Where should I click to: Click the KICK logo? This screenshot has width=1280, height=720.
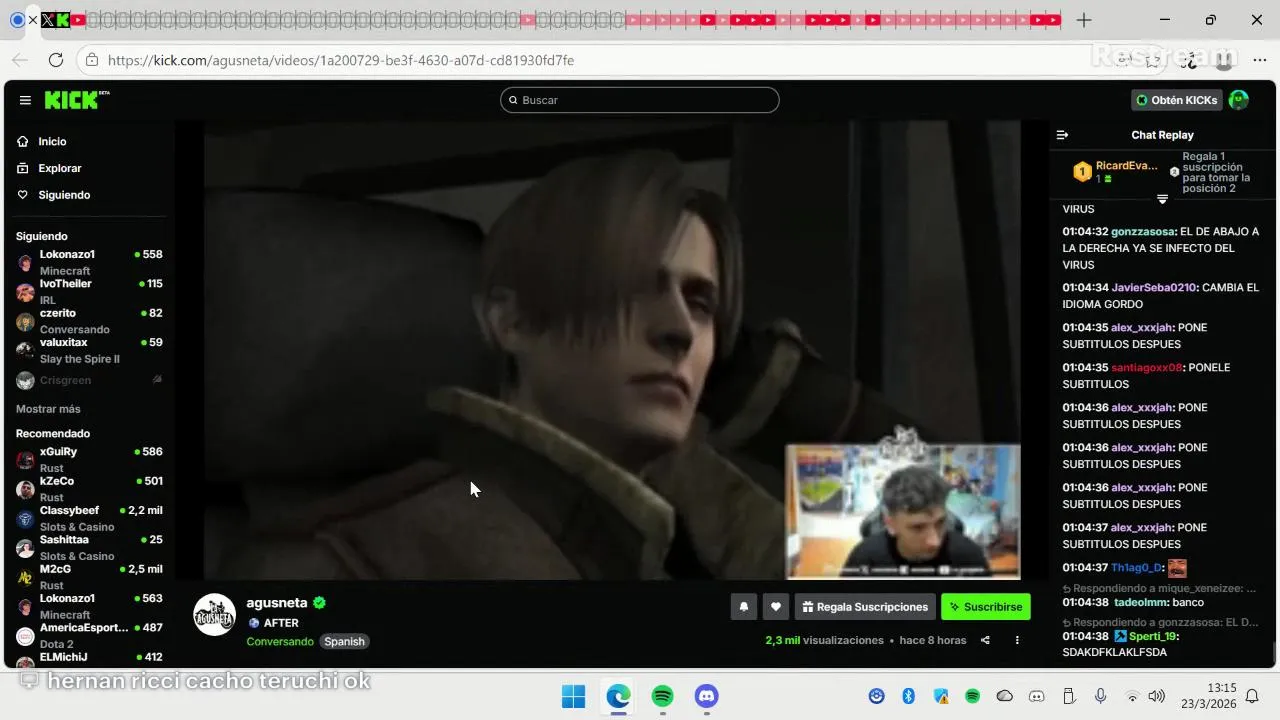(x=76, y=100)
